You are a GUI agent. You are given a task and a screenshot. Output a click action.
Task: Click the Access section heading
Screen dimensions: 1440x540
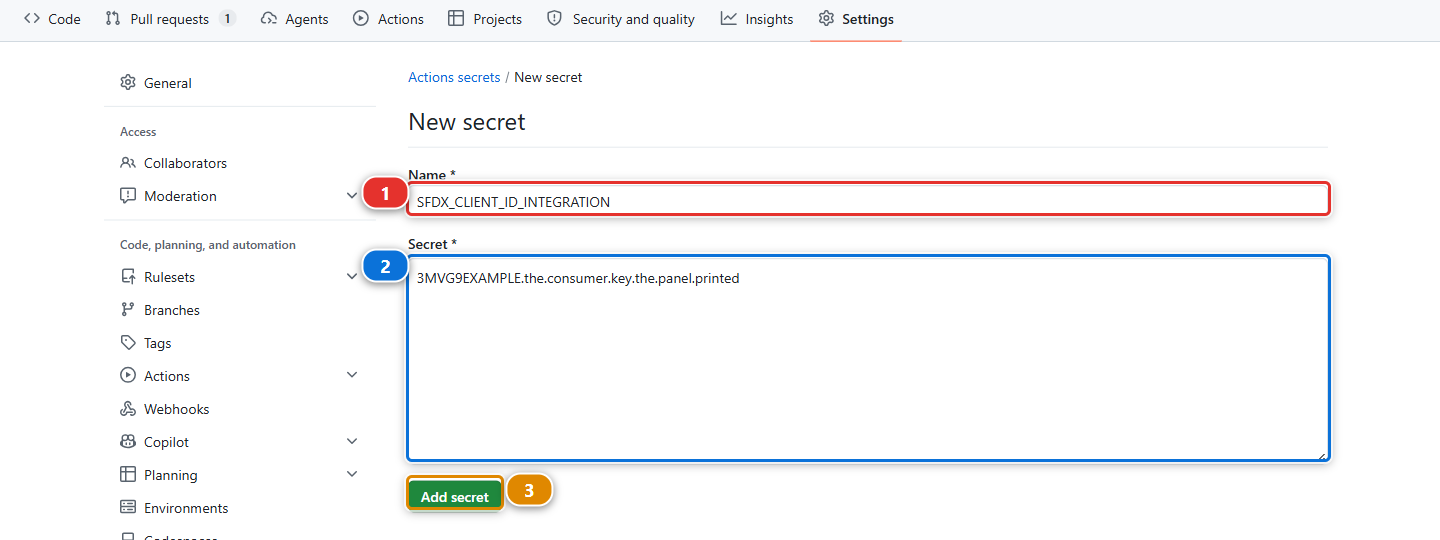tap(138, 132)
